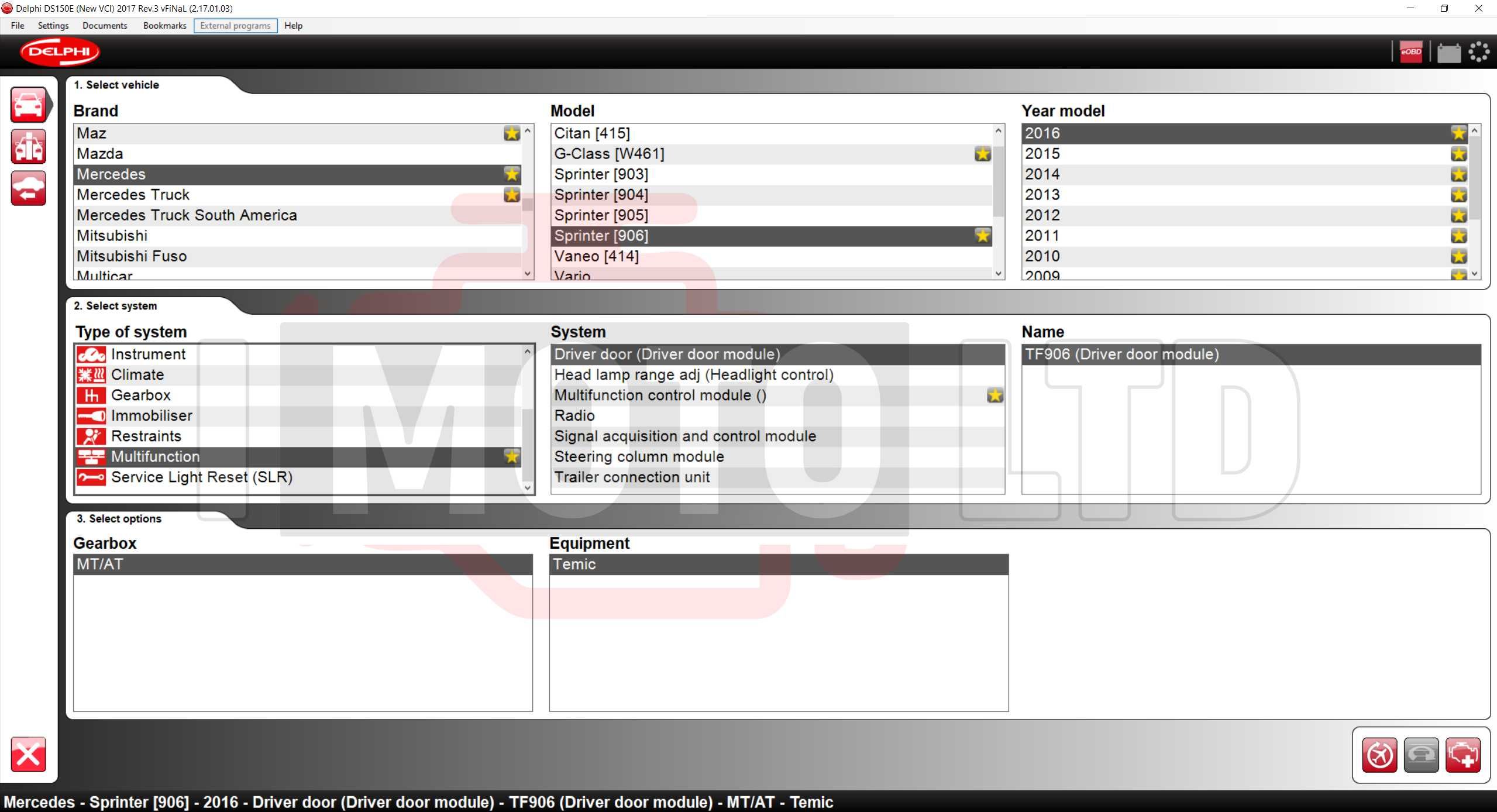
Task: Select the Gearbox system type
Action: click(x=298, y=395)
